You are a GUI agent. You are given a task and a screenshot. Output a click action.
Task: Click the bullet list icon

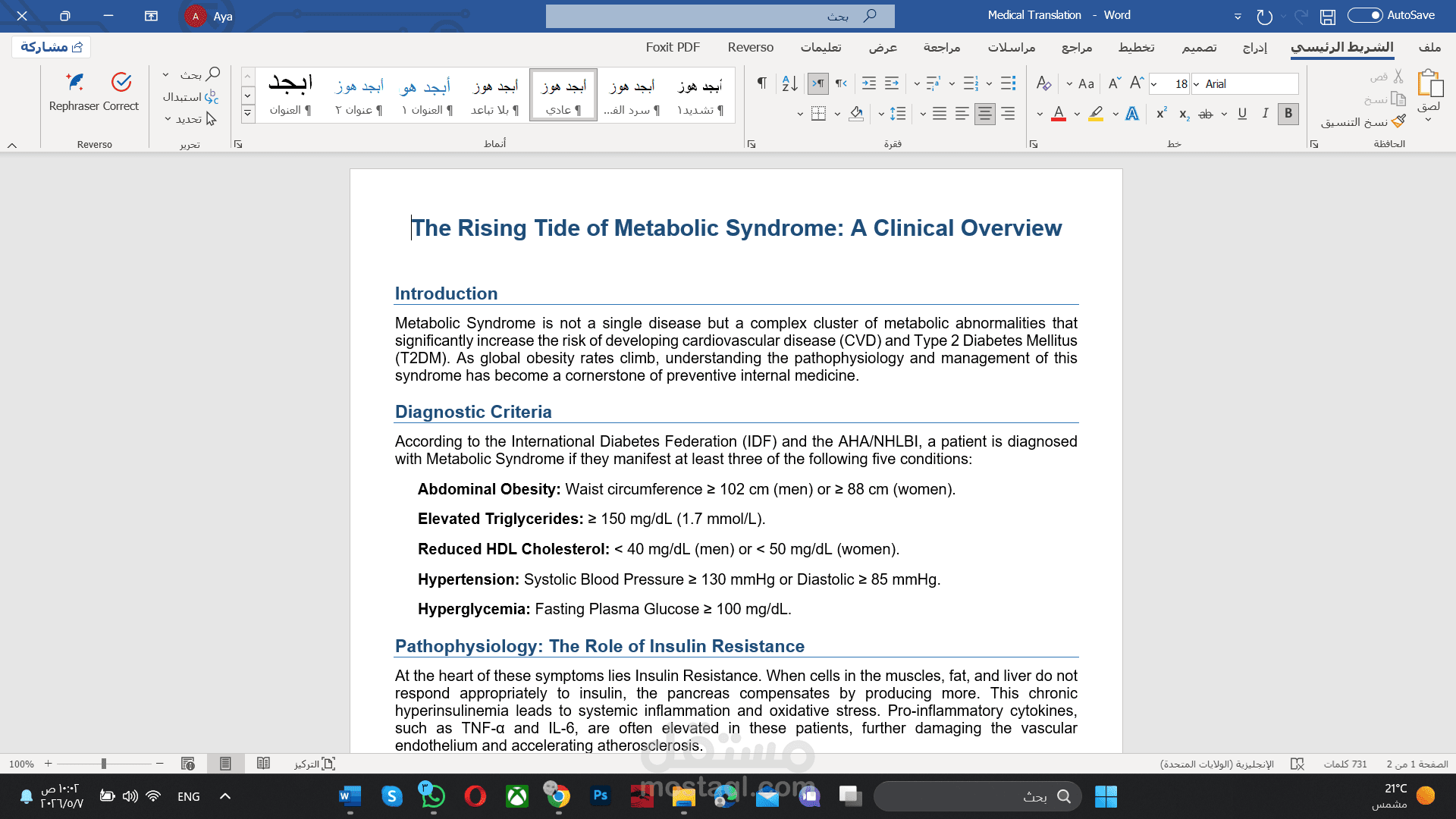click(1008, 83)
